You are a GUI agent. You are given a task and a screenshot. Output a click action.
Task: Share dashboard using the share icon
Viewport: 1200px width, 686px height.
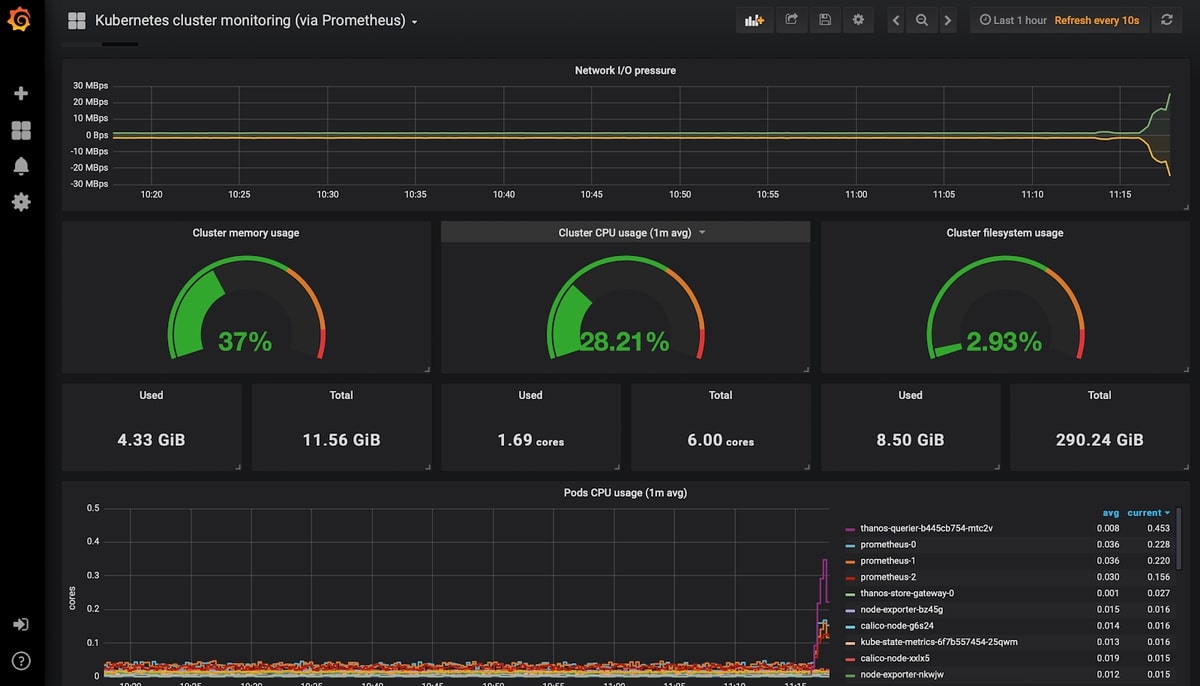pyautogui.click(x=791, y=20)
